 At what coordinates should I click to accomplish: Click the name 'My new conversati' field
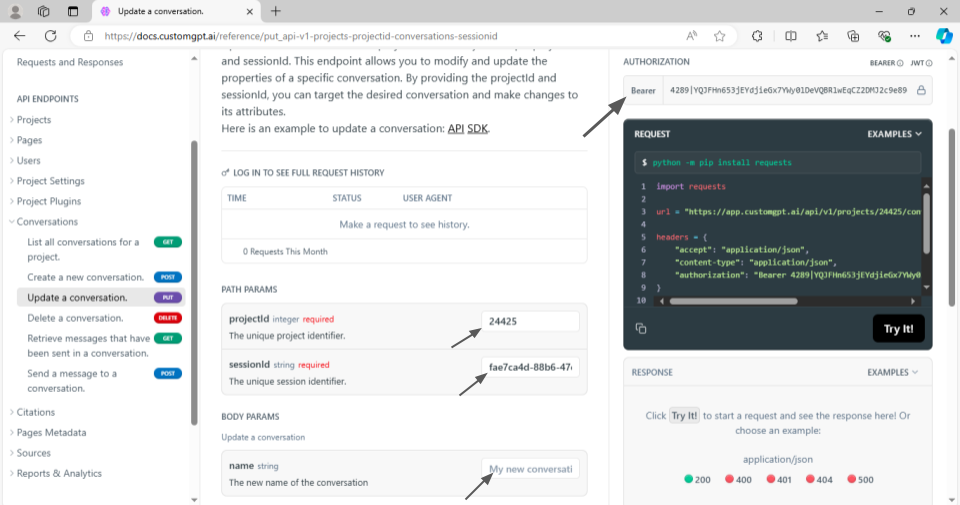pos(530,469)
